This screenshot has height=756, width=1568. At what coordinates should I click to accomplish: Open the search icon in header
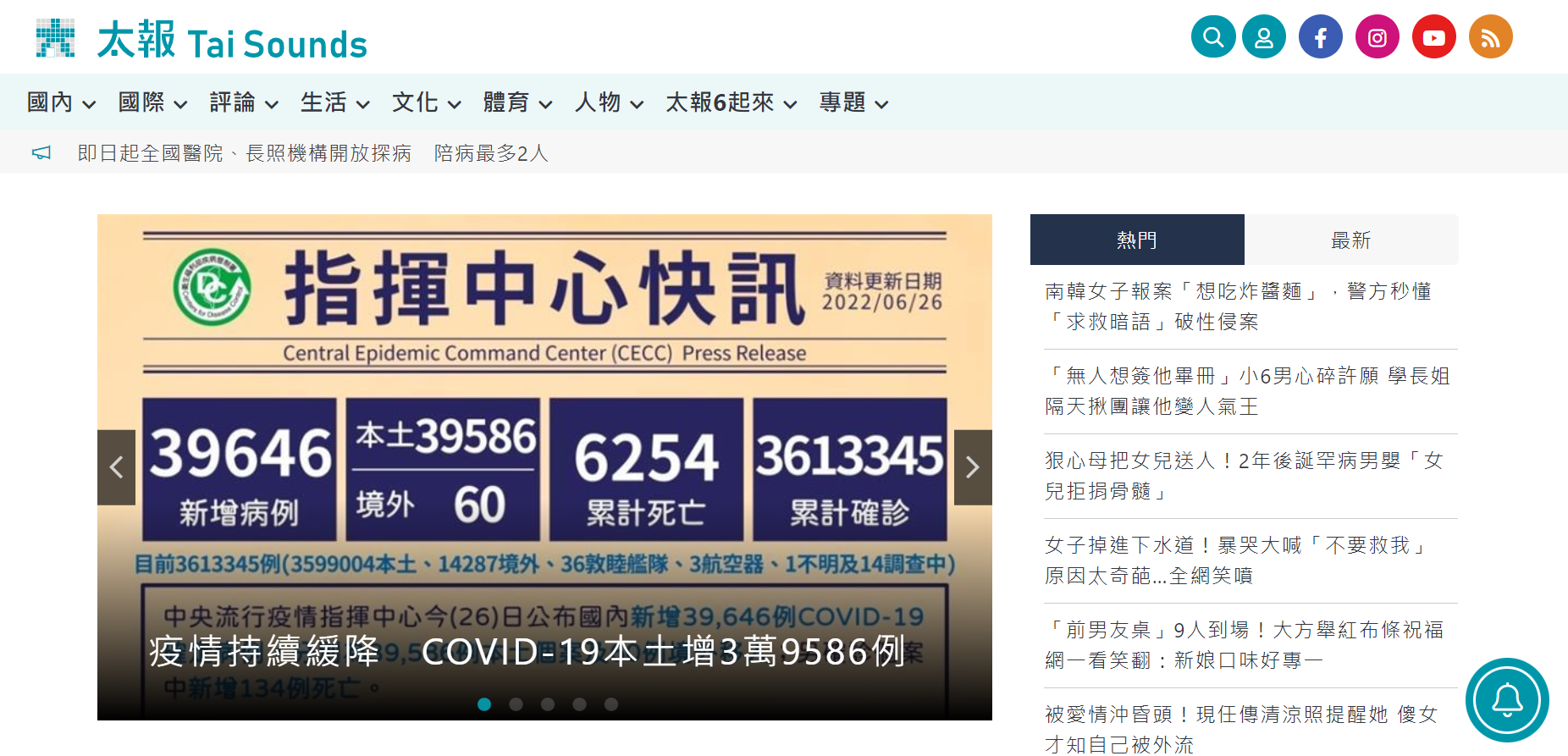1213,36
